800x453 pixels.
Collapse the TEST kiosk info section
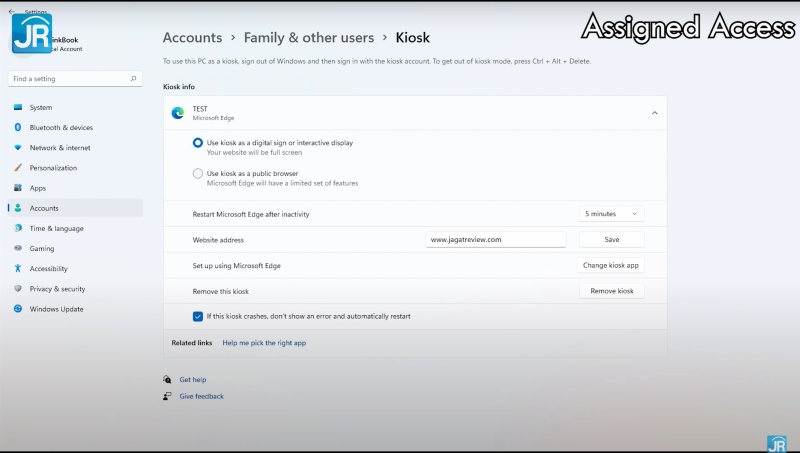654,113
